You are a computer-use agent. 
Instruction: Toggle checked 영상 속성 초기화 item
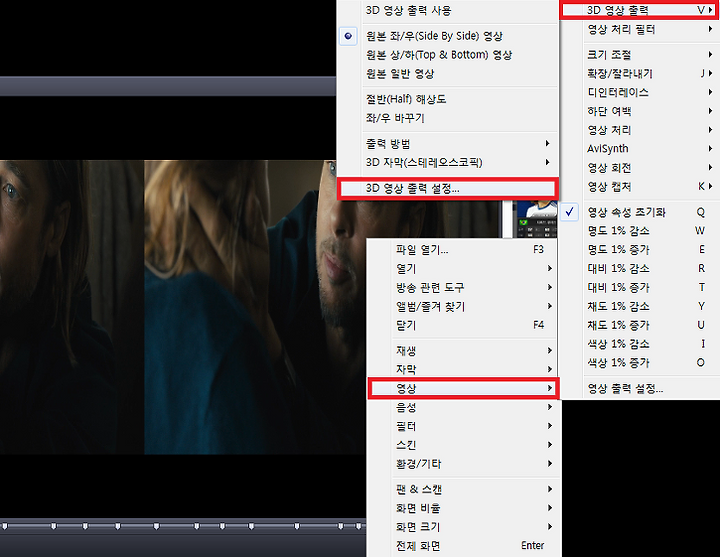640,212
